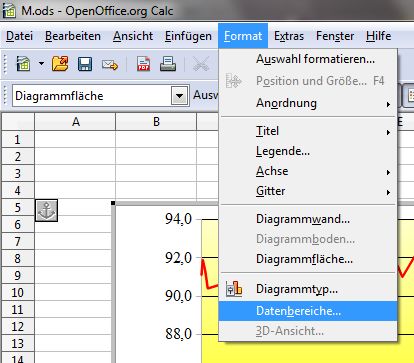Click chart axis label 88,0

pyautogui.click(x=179, y=334)
